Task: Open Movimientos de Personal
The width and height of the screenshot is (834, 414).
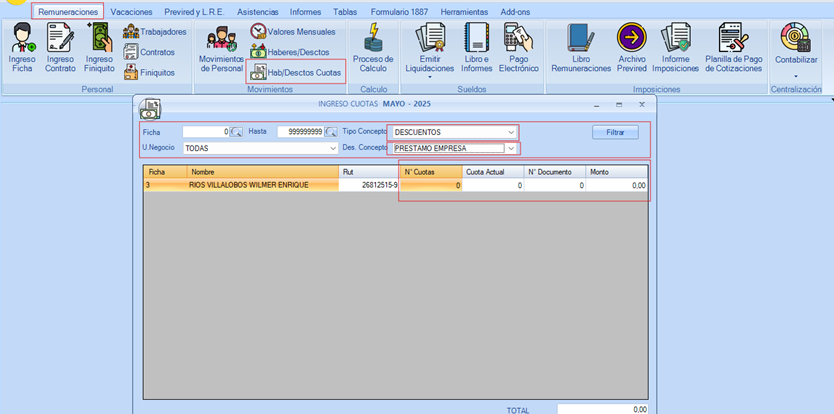Action: [x=221, y=50]
